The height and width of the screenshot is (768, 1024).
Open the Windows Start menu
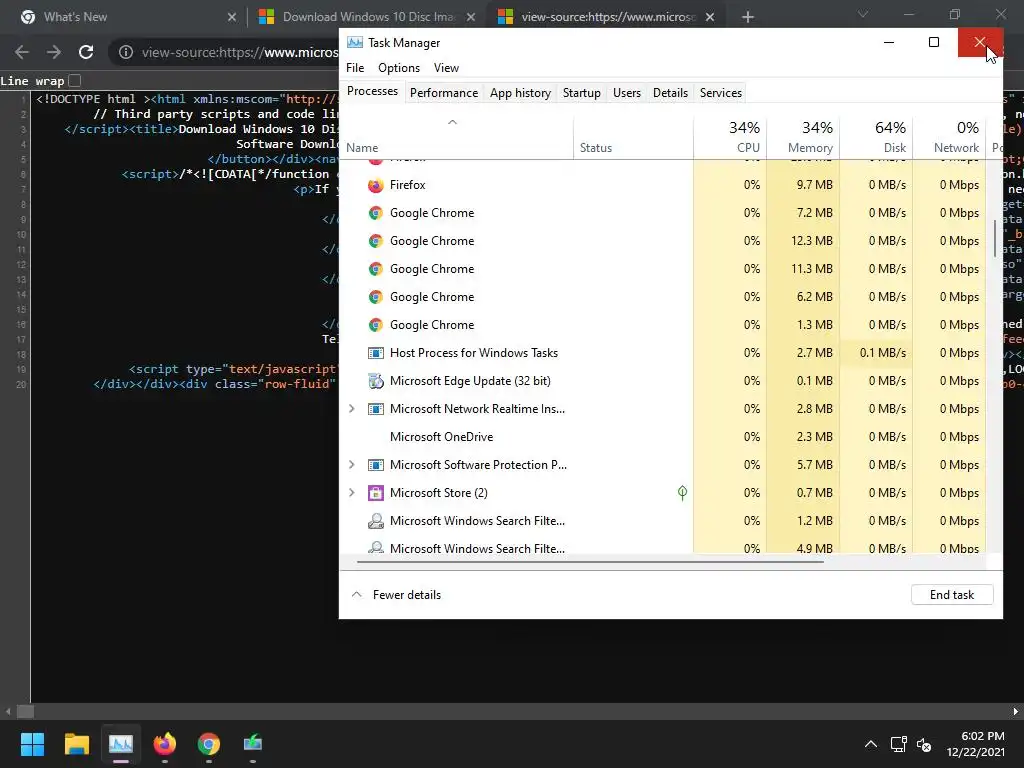tap(32, 743)
